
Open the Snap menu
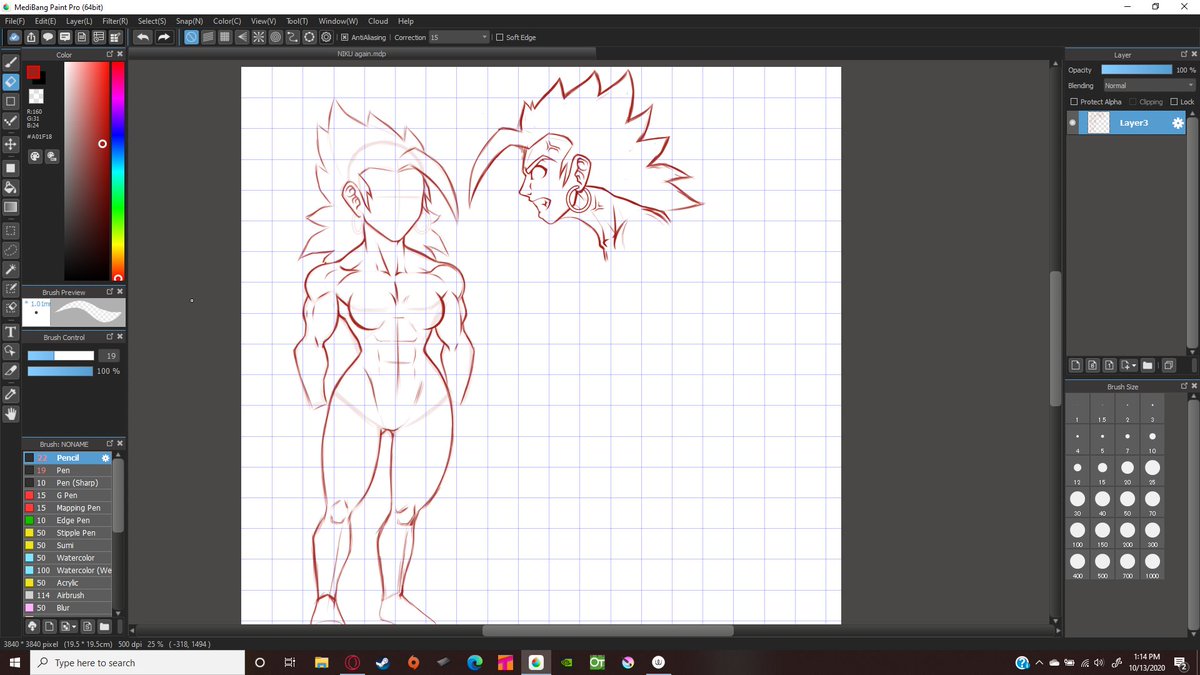(x=189, y=21)
